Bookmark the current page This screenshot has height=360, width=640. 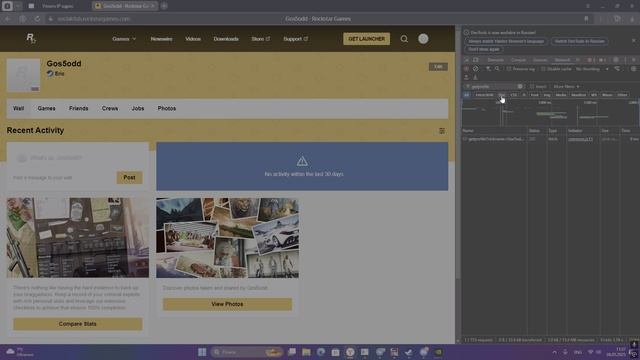click(x=587, y=19)
